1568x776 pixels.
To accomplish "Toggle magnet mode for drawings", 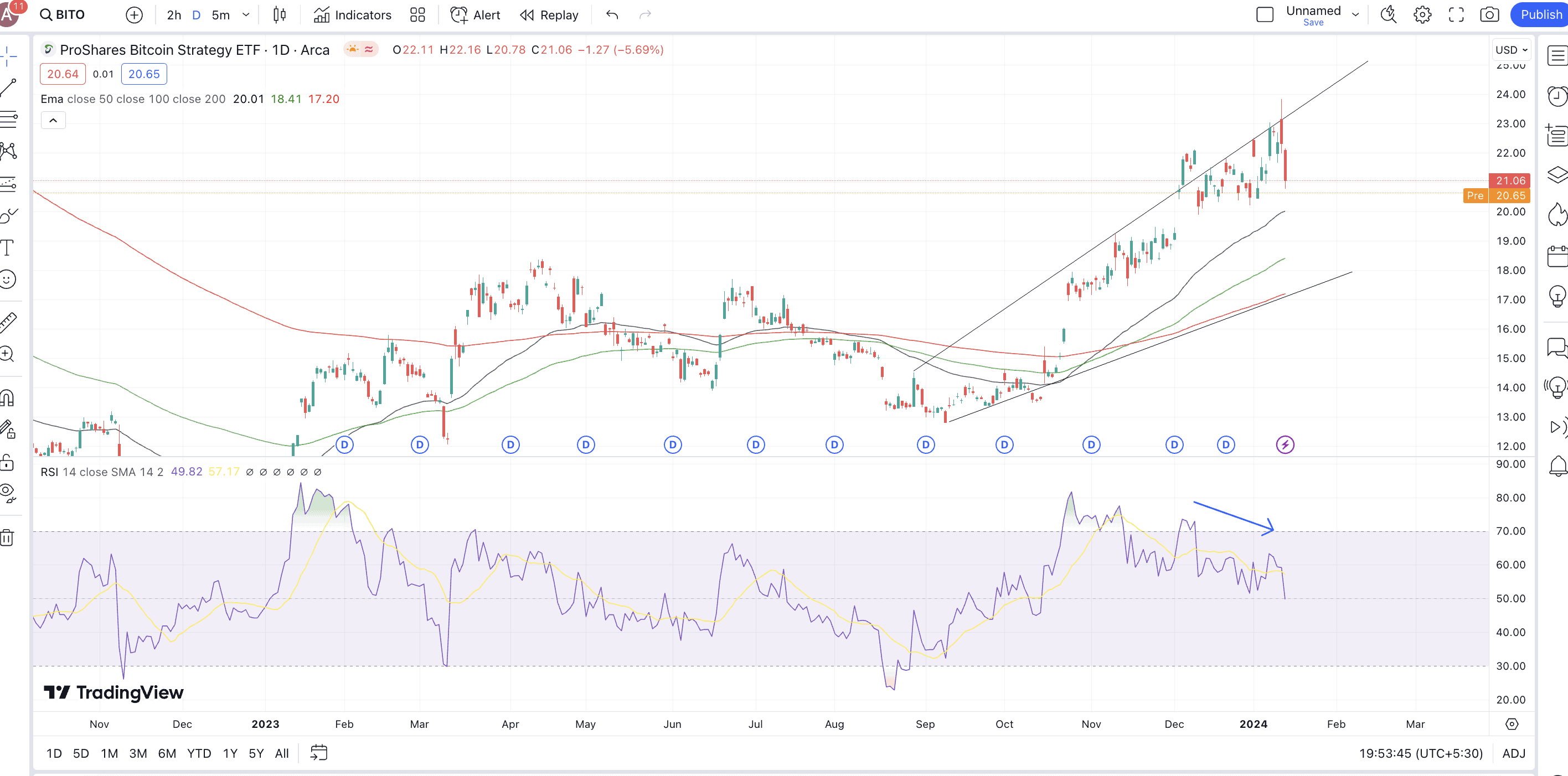I will (x=7, y=398).
